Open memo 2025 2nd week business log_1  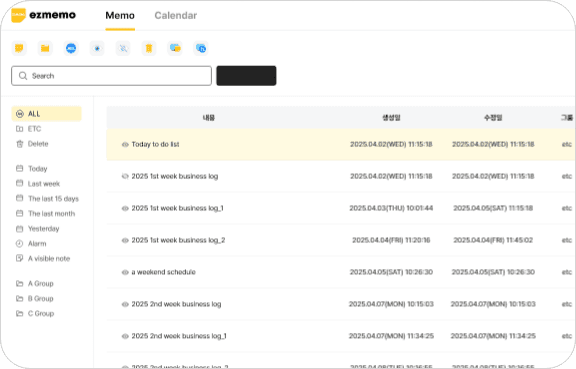pos(179,336)
